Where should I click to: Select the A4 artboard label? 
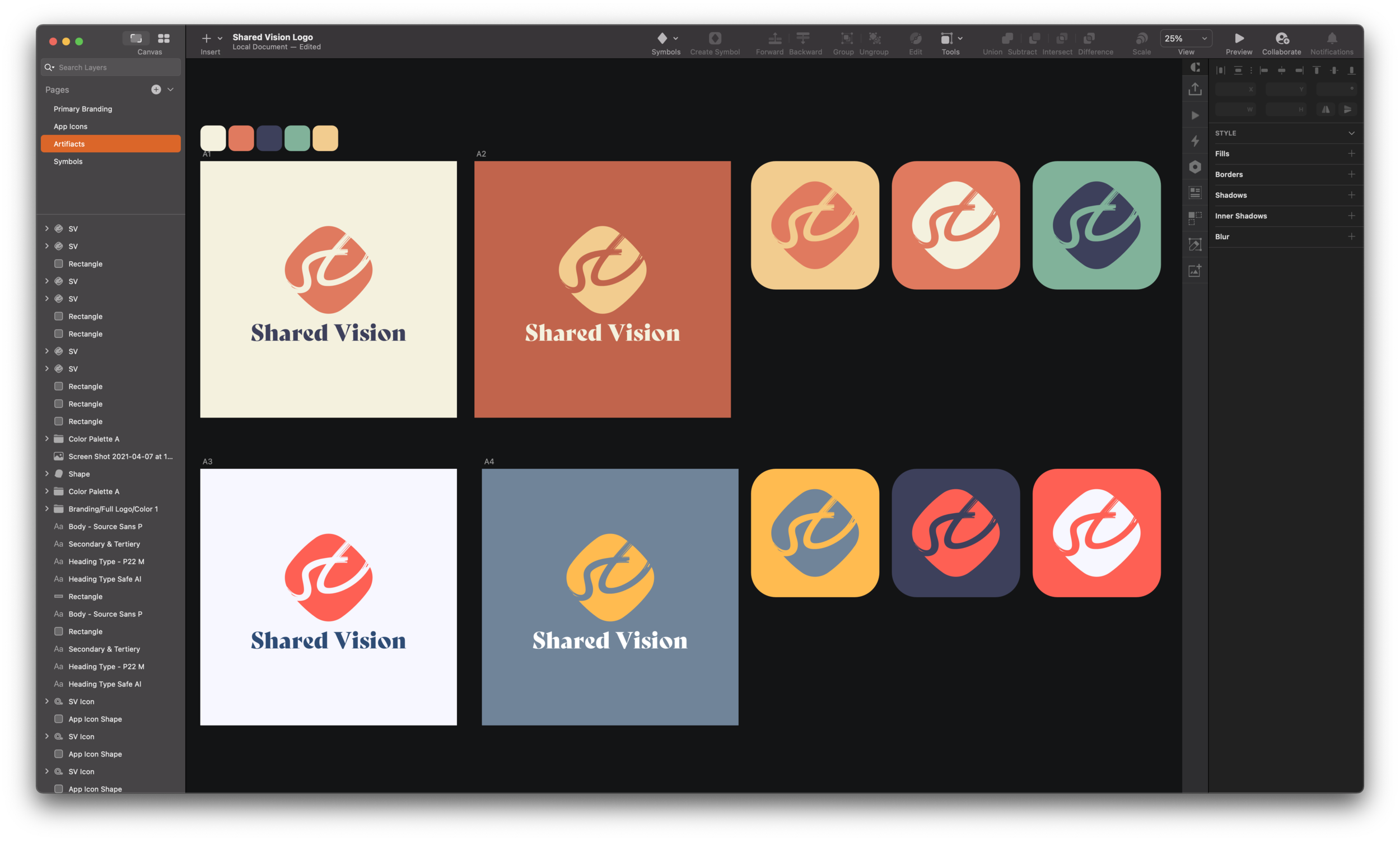tap(489, 461)
